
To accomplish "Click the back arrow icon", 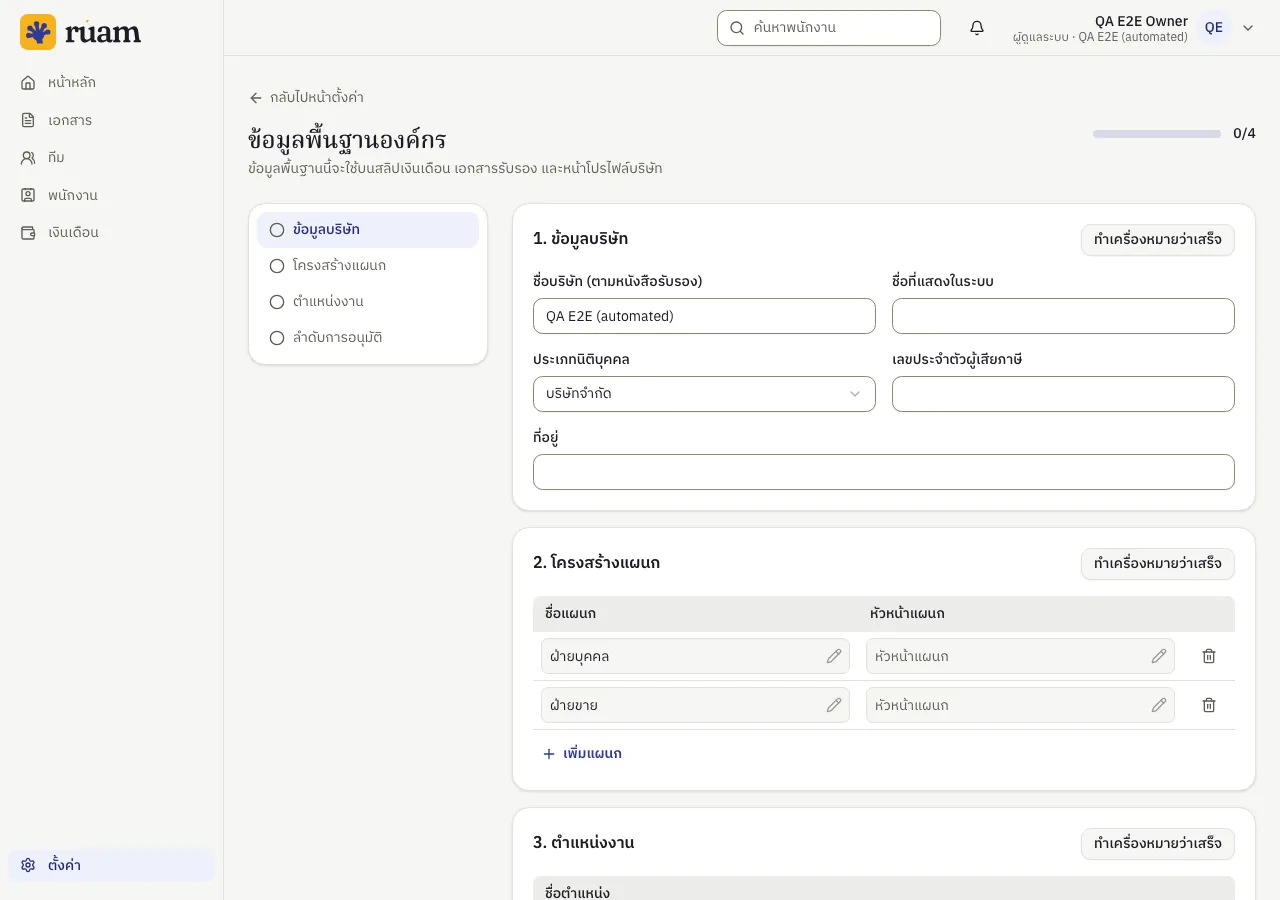I will click(256, 98).
